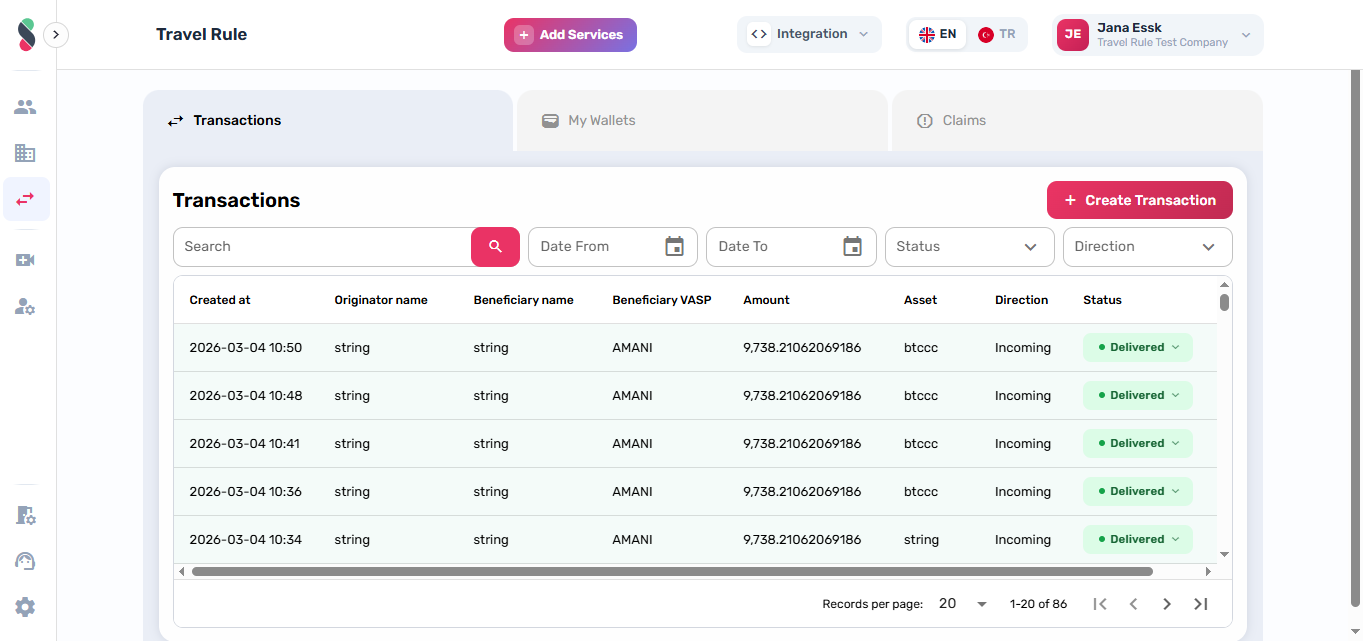This screenshot has width=1363, height=641.
Task: Select the 2026-03-04 10:50 transaction date
Action: pyautogui.click(x=245, y=348)
